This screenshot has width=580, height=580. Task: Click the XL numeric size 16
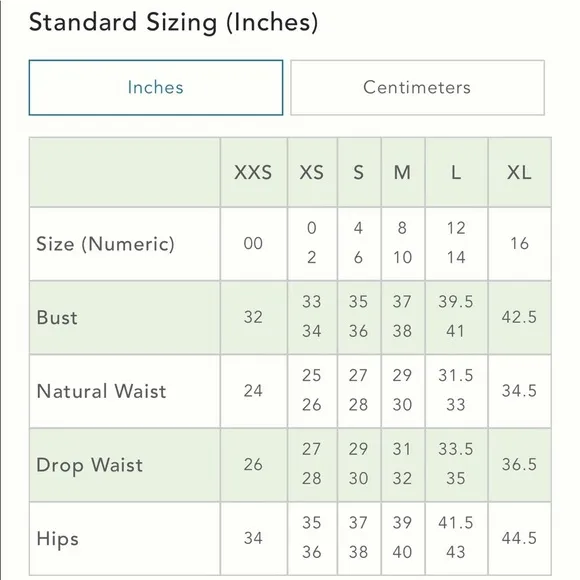(519, 243)
